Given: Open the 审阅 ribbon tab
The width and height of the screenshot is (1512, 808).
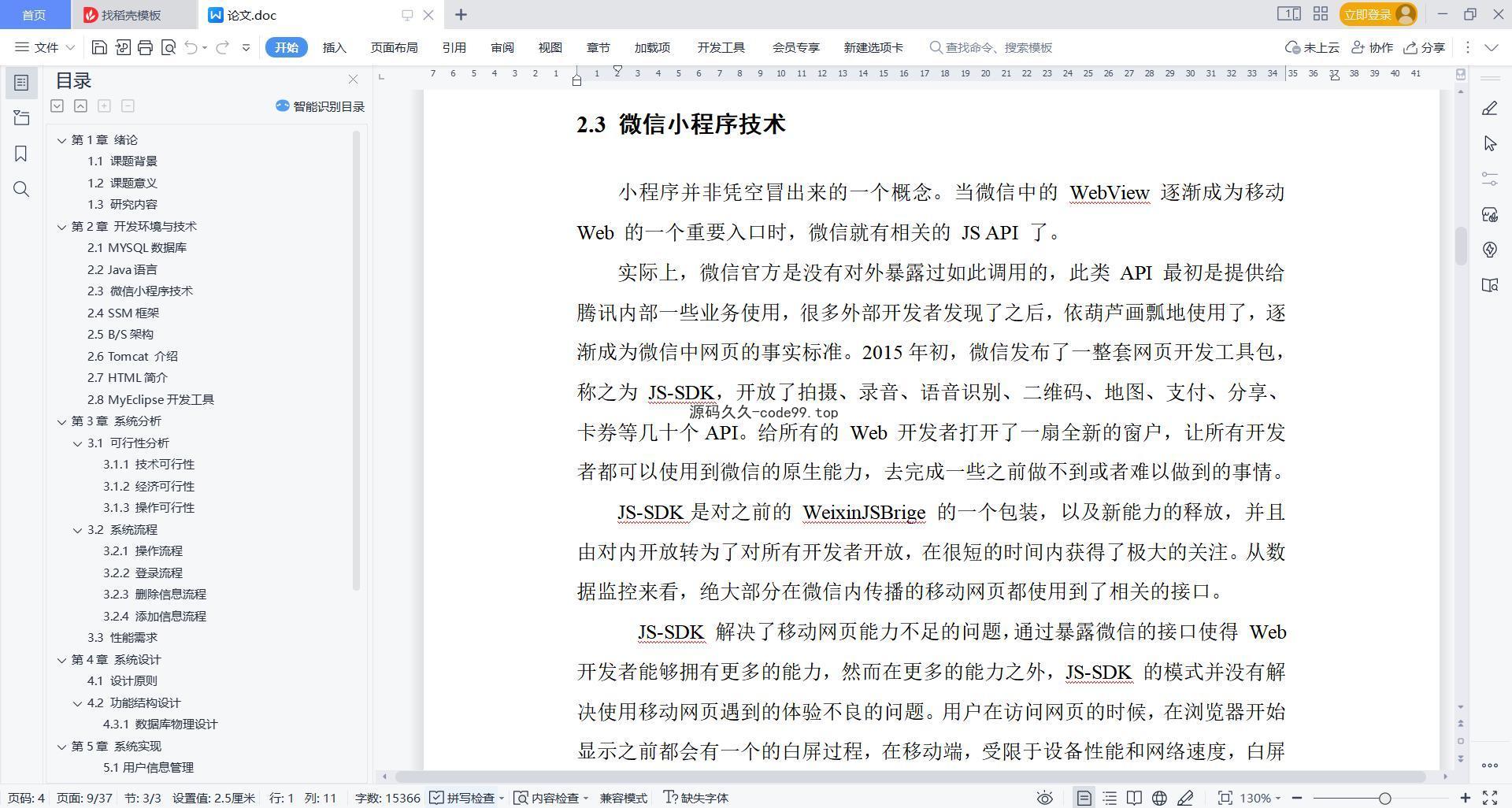Looking at the screenshot, I should [502, 47].
